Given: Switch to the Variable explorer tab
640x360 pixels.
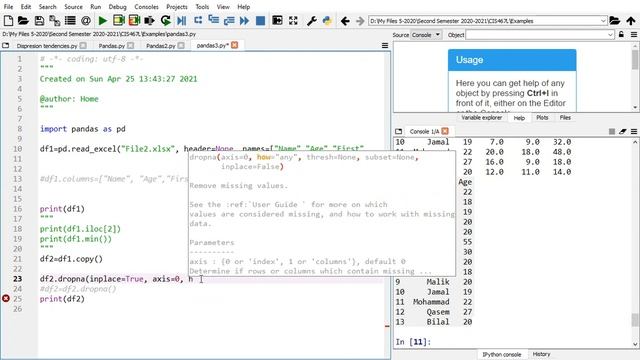Looking at the screenshot, I should (482, 118).
